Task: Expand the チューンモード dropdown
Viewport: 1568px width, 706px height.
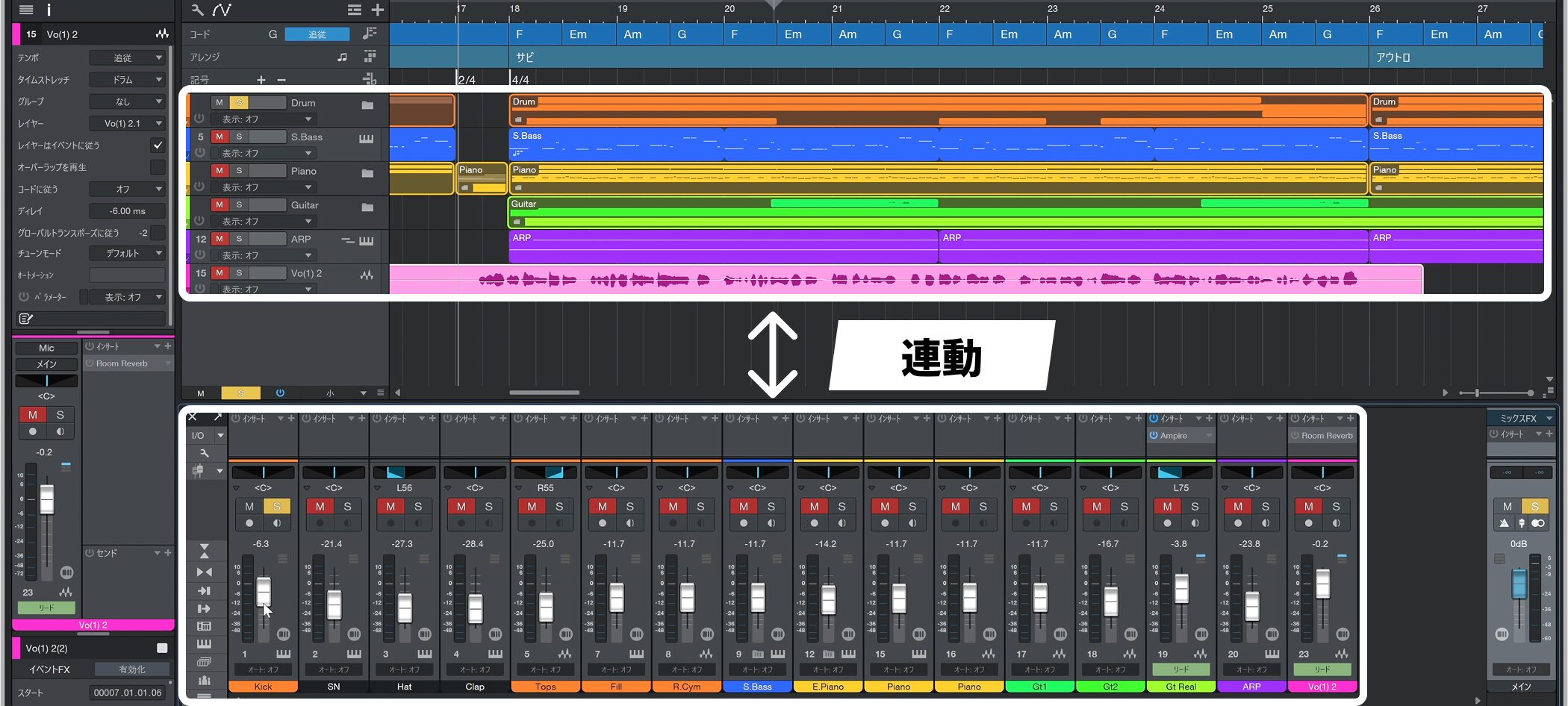Action: point(127,254)
